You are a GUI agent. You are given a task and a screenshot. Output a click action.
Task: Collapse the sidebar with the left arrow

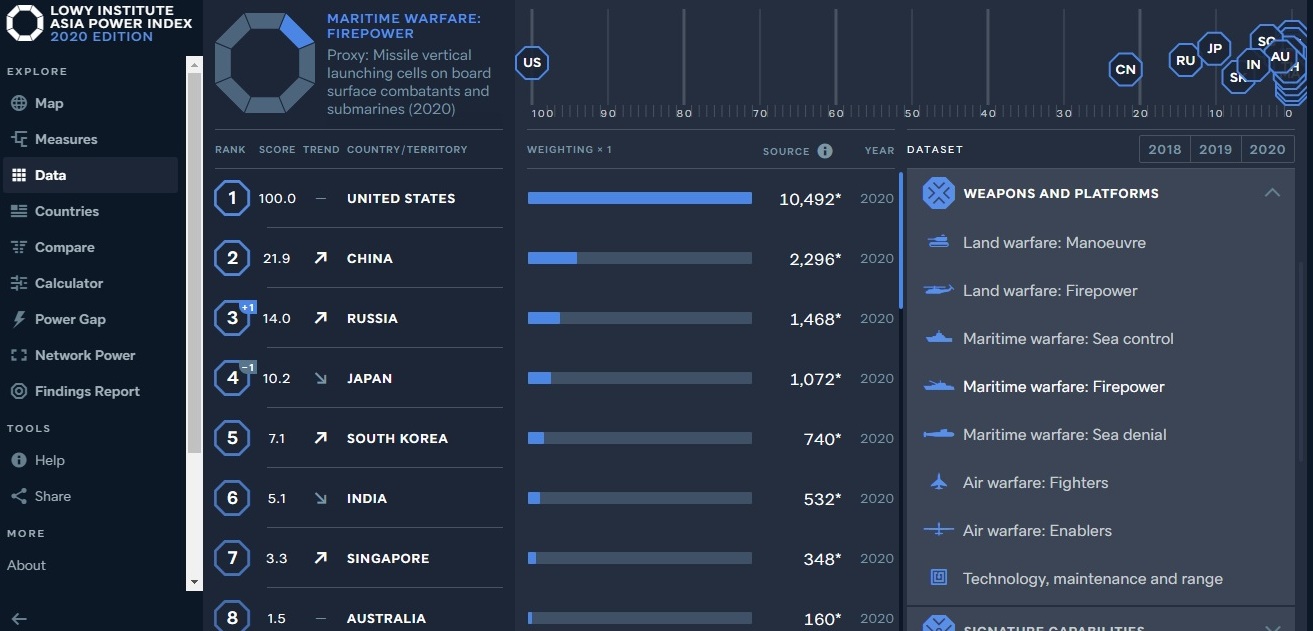[x=18, y=619]
